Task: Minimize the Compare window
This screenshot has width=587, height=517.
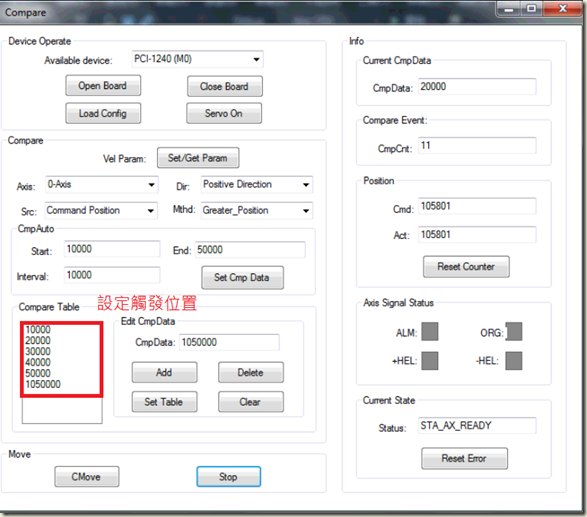Action: (509, 9)
